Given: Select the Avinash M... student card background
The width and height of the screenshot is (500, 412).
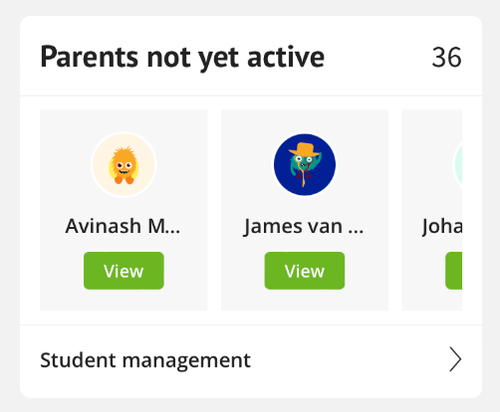Looking at the screenshot, I should point(124,210).
